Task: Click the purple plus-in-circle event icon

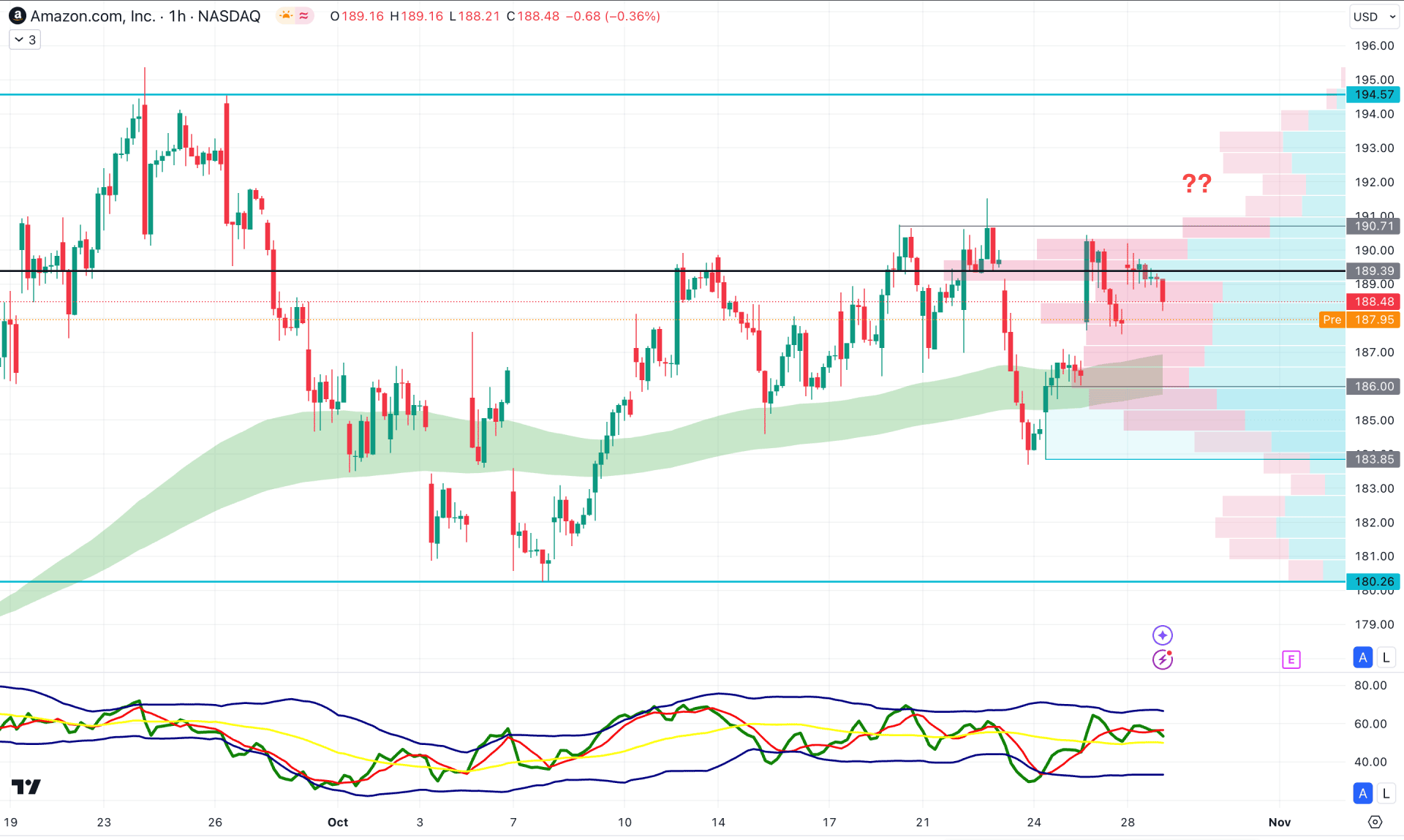Action: pos(1162,635)
